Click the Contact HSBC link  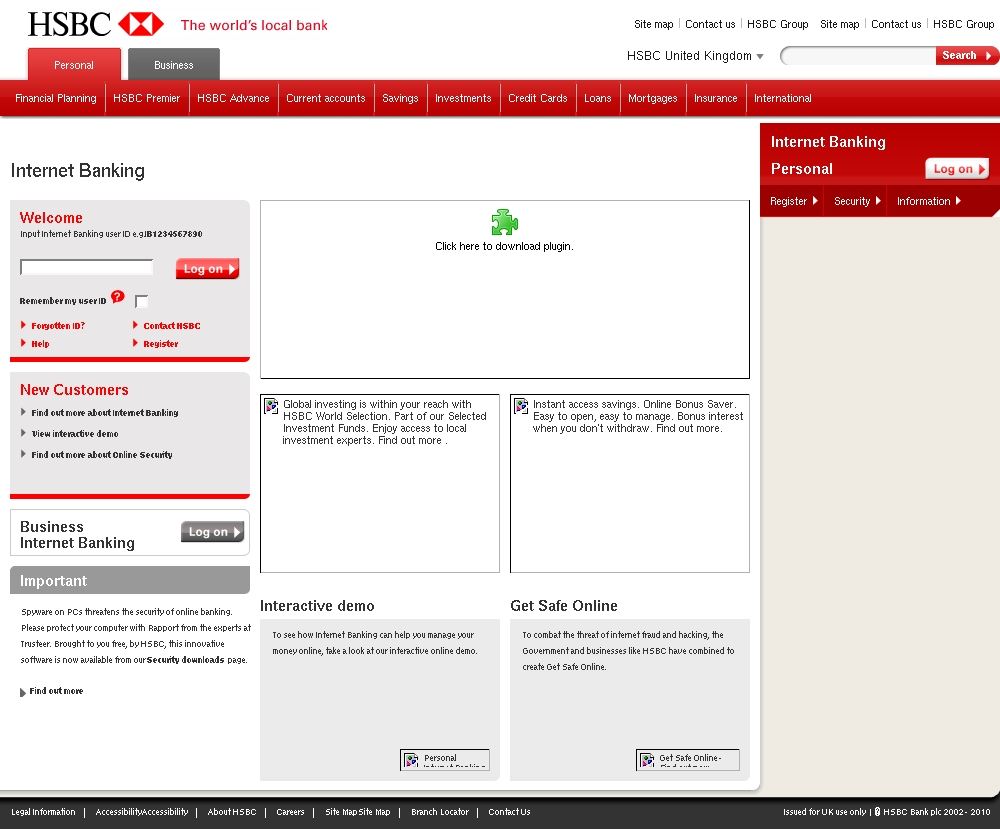[x=172, y=326]
